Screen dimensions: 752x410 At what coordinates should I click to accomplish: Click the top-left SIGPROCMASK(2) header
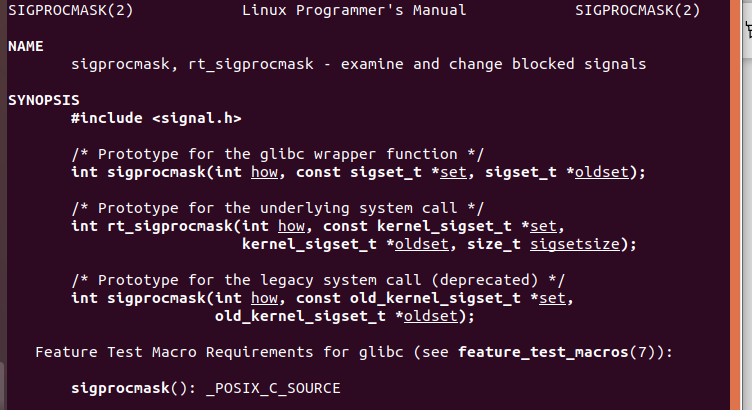pyautogui.click(x=70, y=11)
